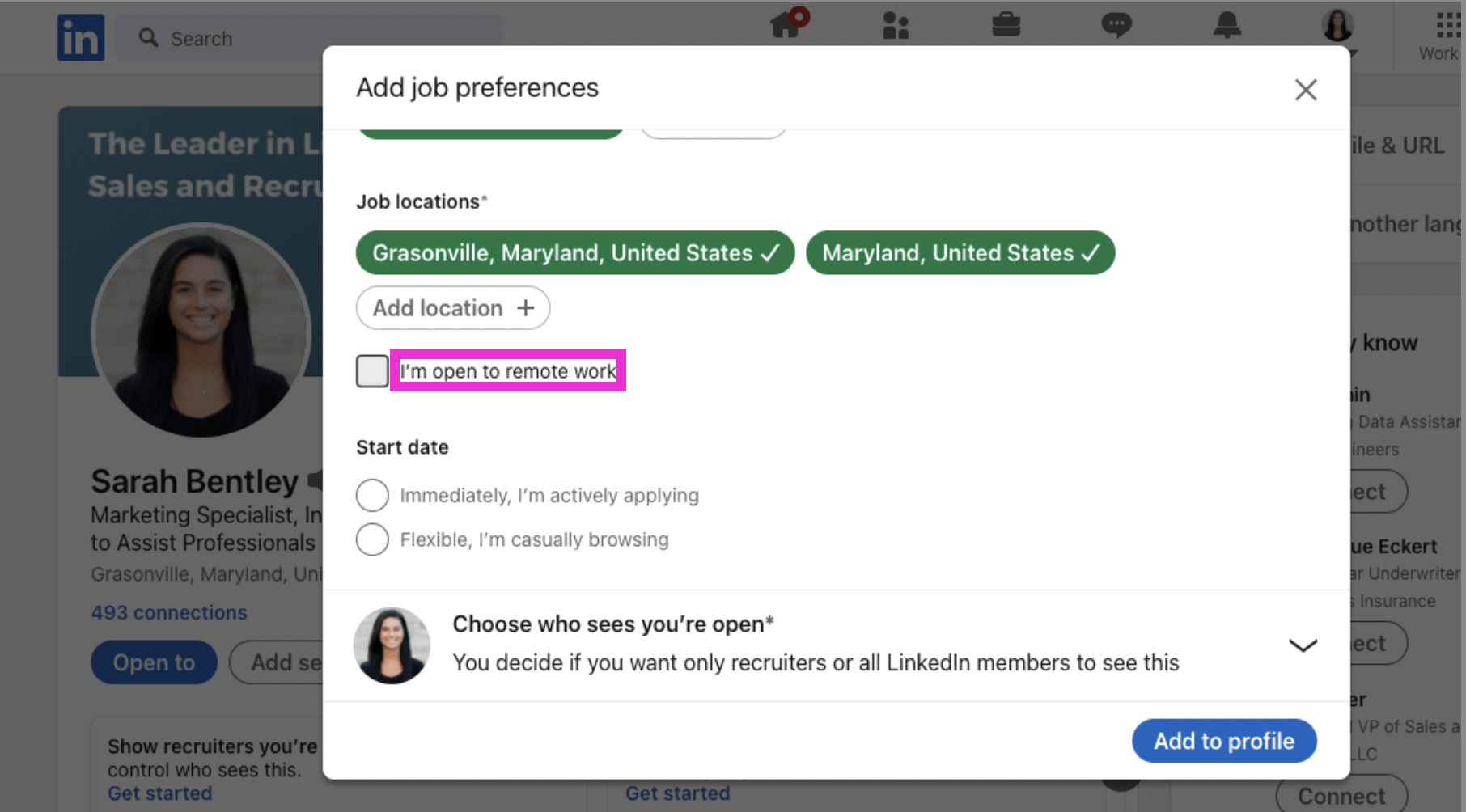1466x812 pixels.
Task: Select Immediately, I'm actively applying
Action: click(372, 495)
